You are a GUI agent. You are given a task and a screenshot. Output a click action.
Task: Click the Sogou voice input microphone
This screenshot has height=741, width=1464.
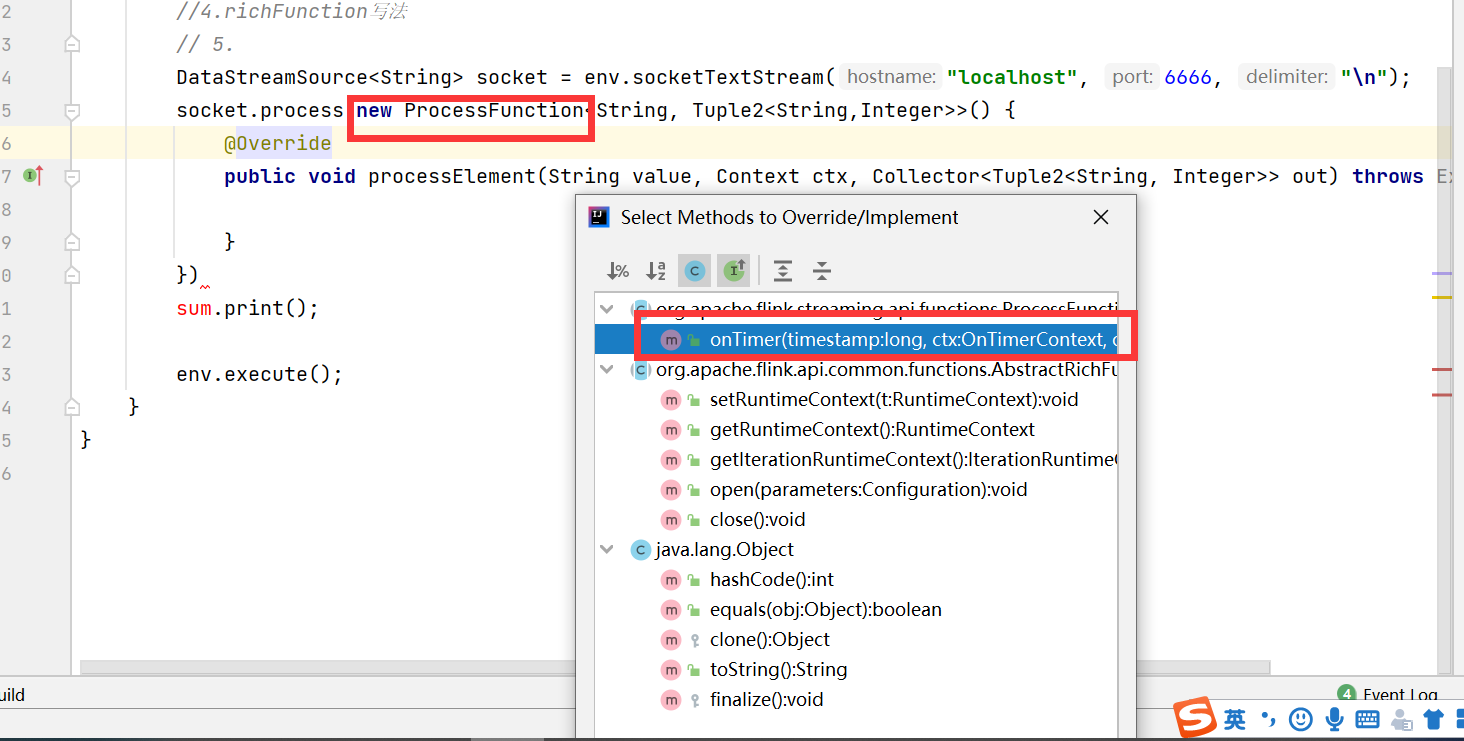click(1334, 719)
